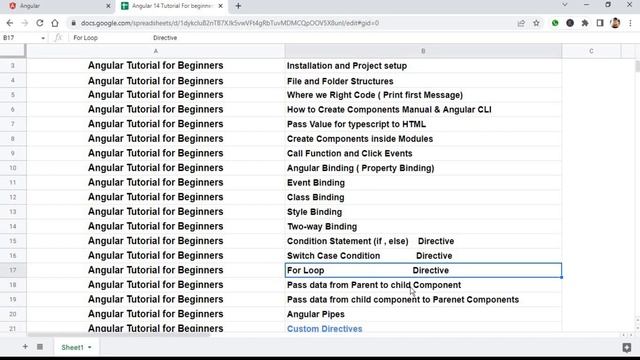640x360 pixels.
Task: Open Chrome three-dot menu
Action: [631, 23]
